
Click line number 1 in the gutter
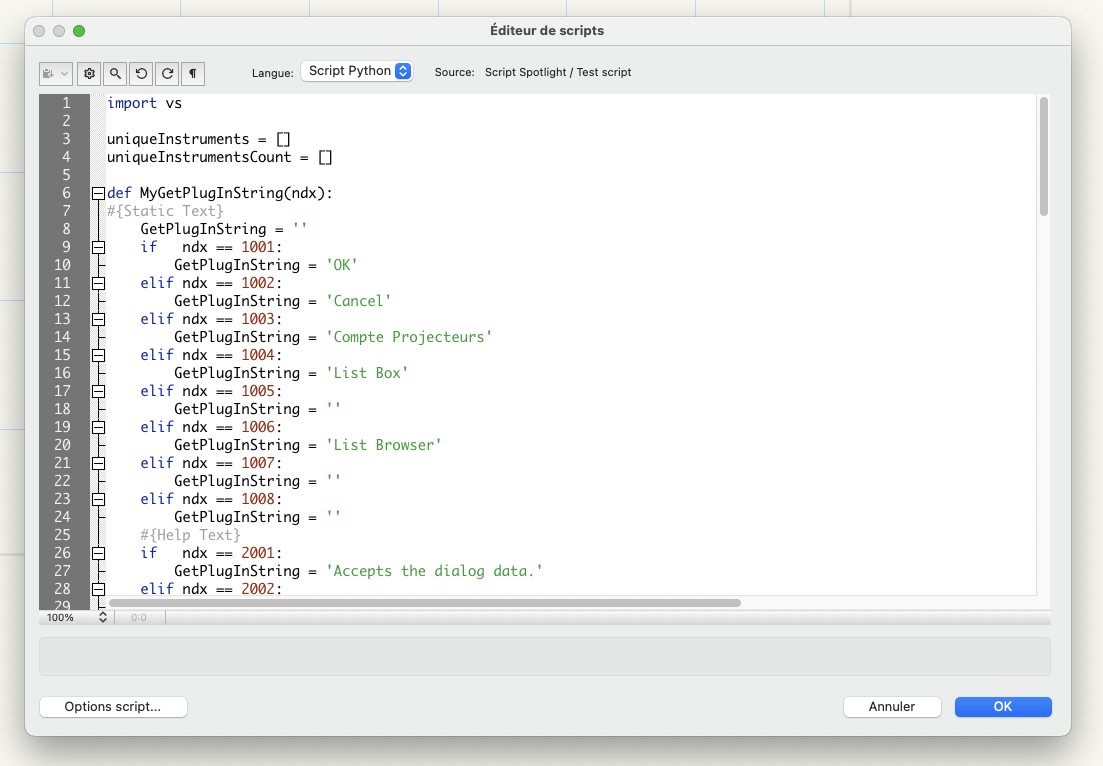point(66,103)
